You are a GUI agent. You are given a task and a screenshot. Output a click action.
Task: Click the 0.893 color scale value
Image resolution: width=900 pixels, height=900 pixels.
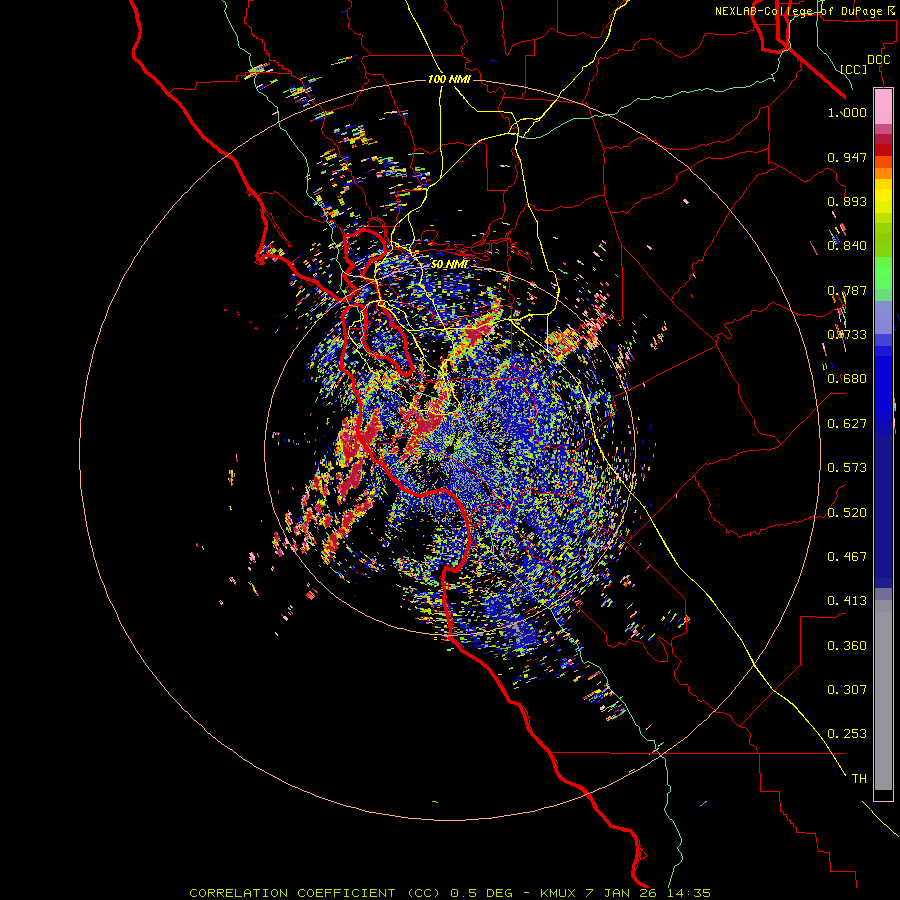(x=847, y=201)
